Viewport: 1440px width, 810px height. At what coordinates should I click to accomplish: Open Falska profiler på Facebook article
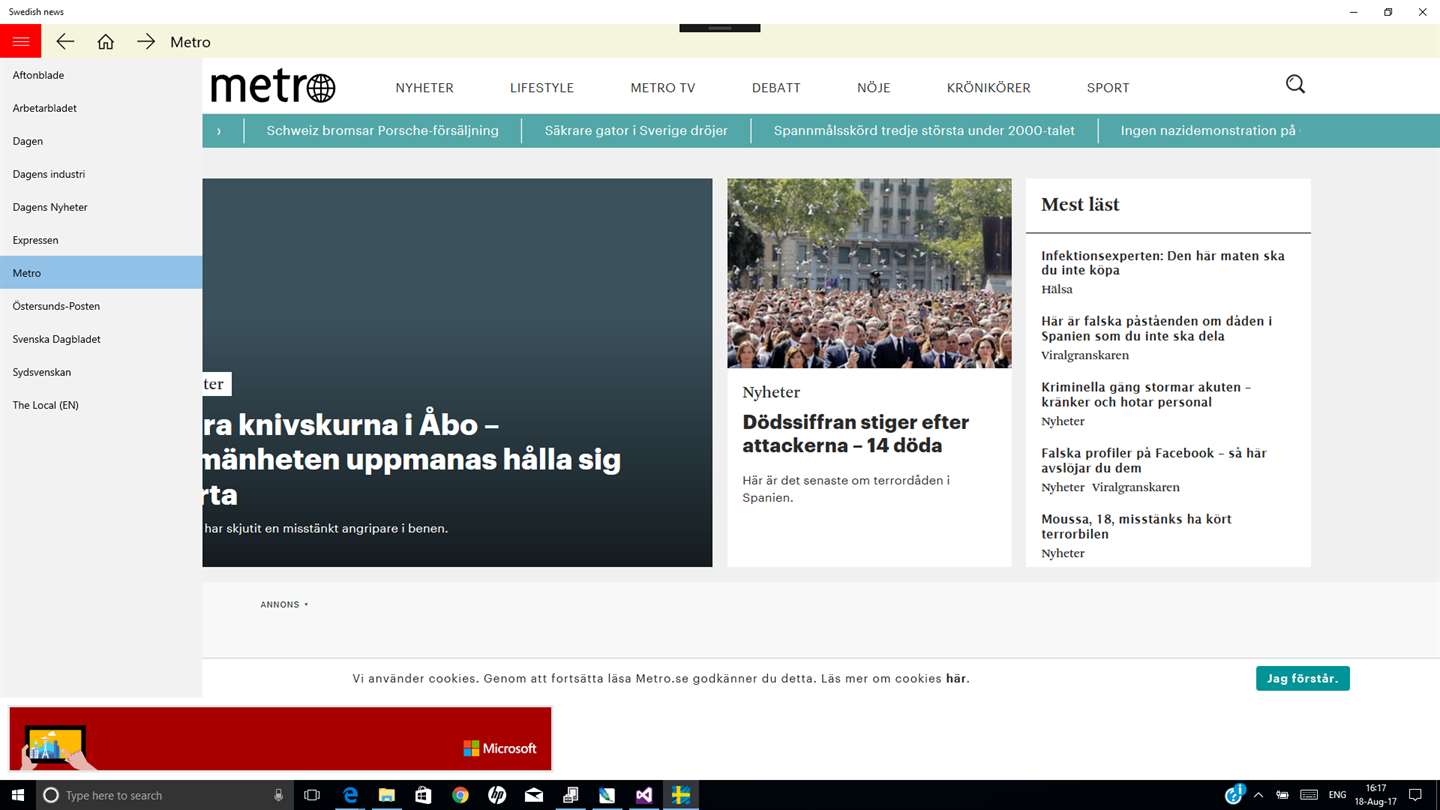coord(1154,461)
